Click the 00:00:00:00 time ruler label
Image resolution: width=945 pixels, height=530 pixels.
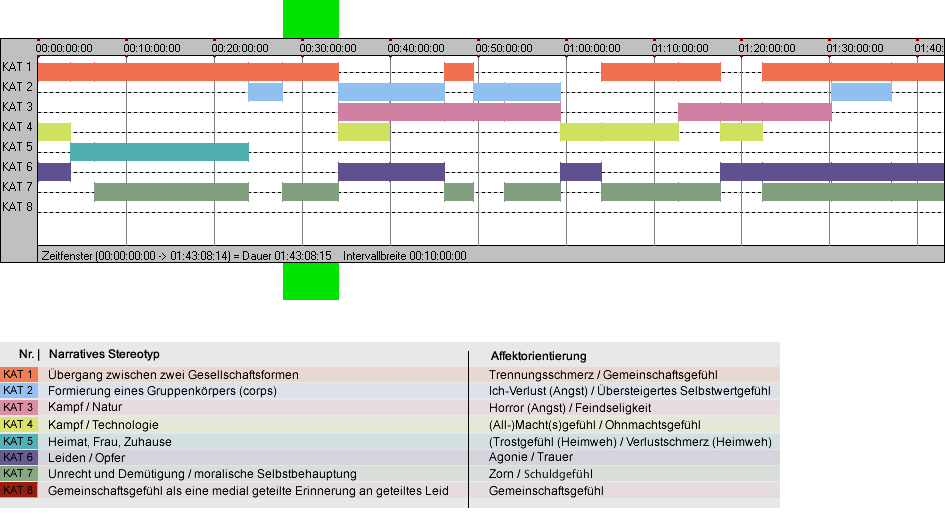tap(64, 48)
